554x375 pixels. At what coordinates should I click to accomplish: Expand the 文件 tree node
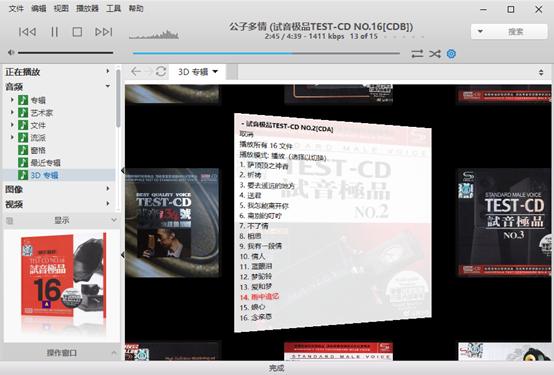(x=12, y=125)
